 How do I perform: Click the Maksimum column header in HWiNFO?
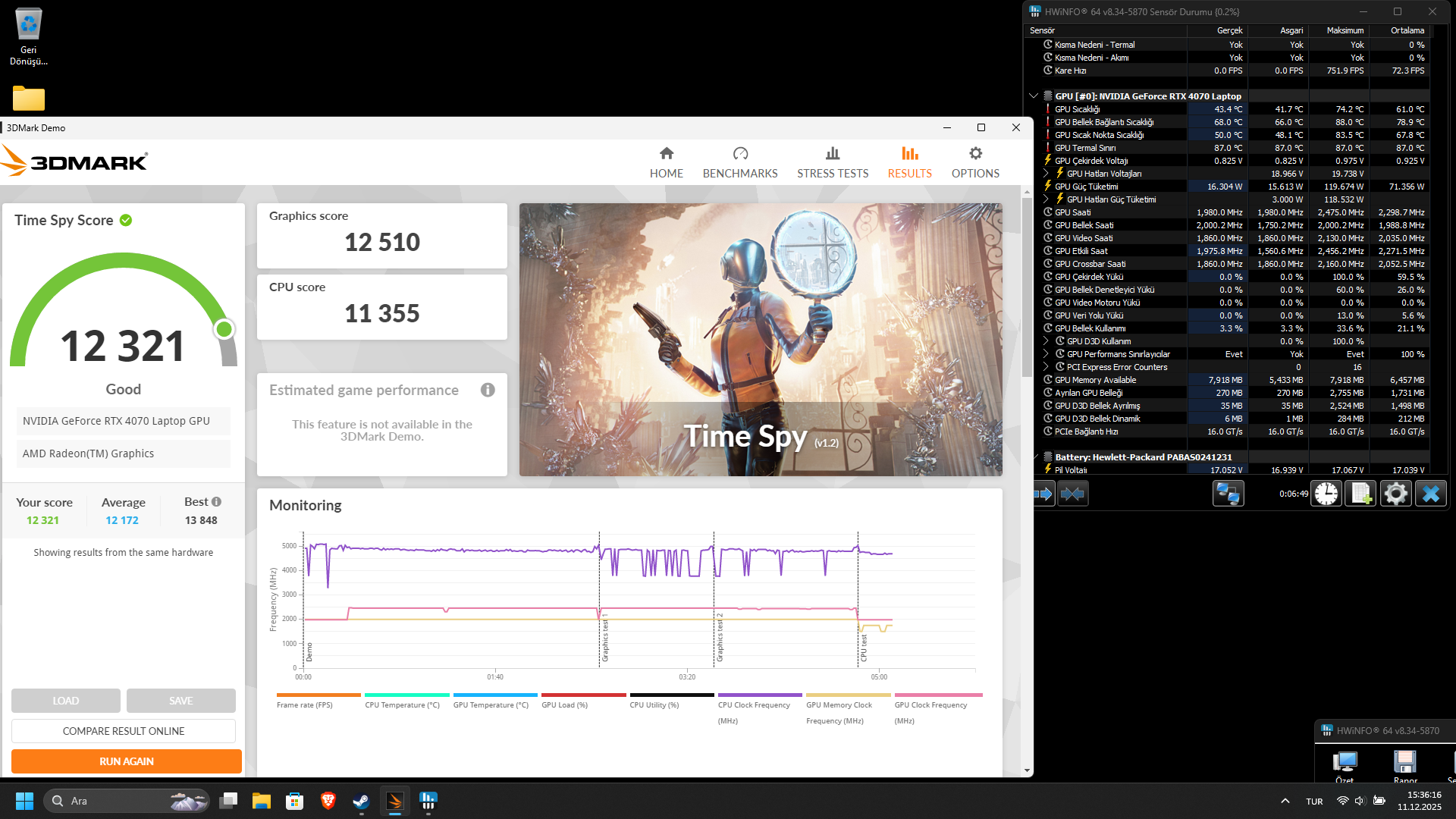1339,30
